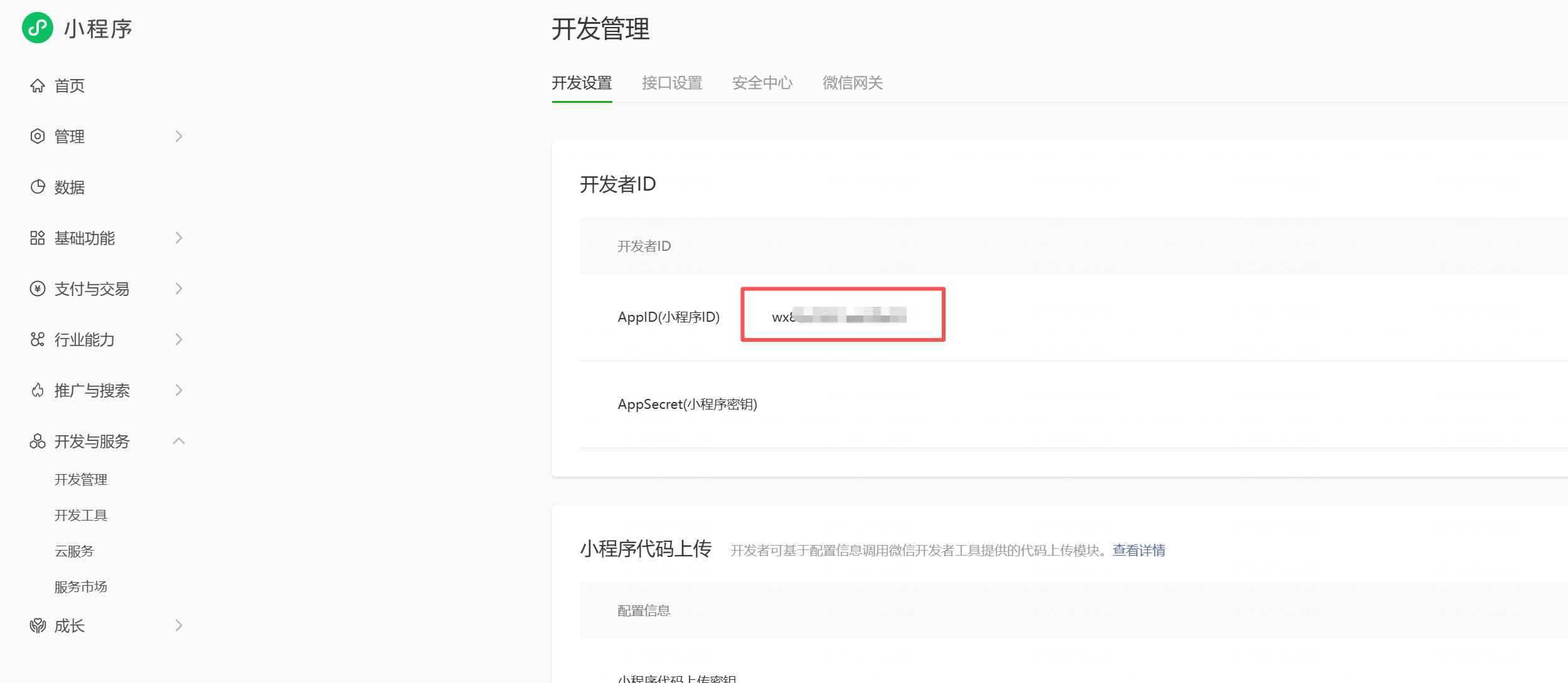Expand the 管理 menu chevron
This screenshot has height=683, width=1568.
(x=179, y=136)
